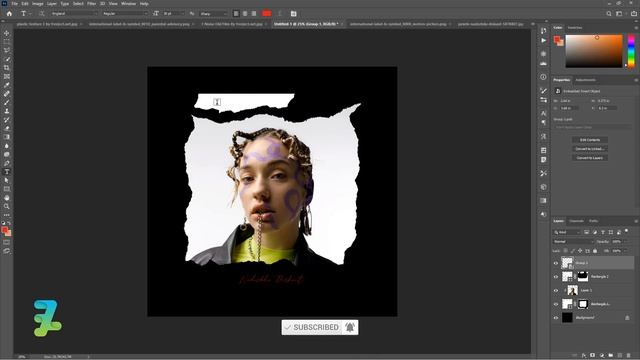Open the font size dropdown
The image size is (640, 360).
click(173, 13)
